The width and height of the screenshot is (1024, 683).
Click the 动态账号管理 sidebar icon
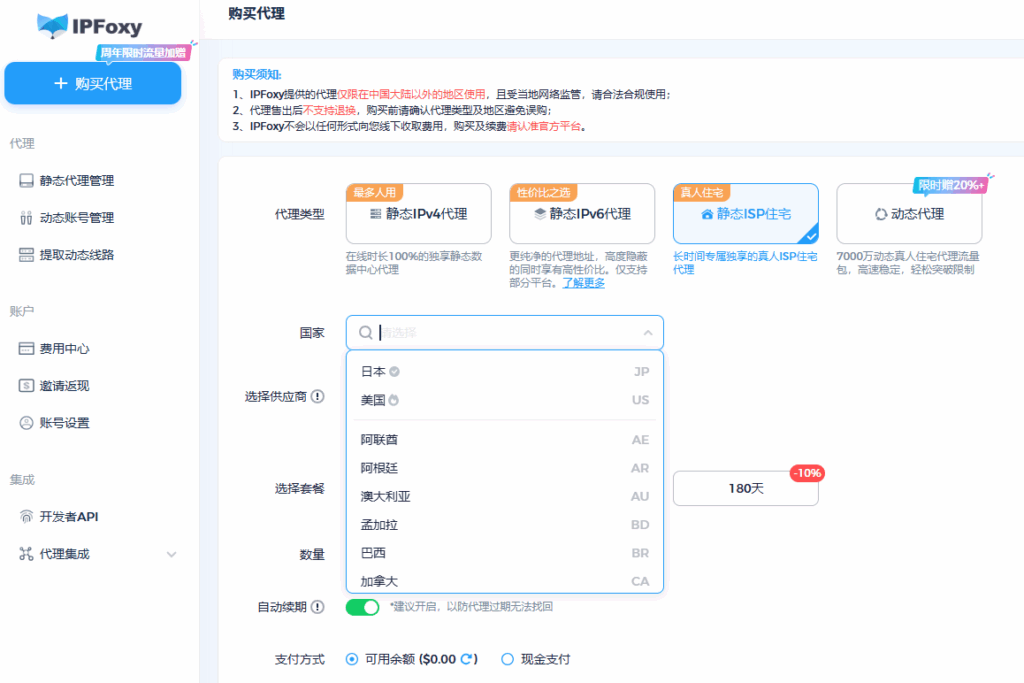(26, 218)
